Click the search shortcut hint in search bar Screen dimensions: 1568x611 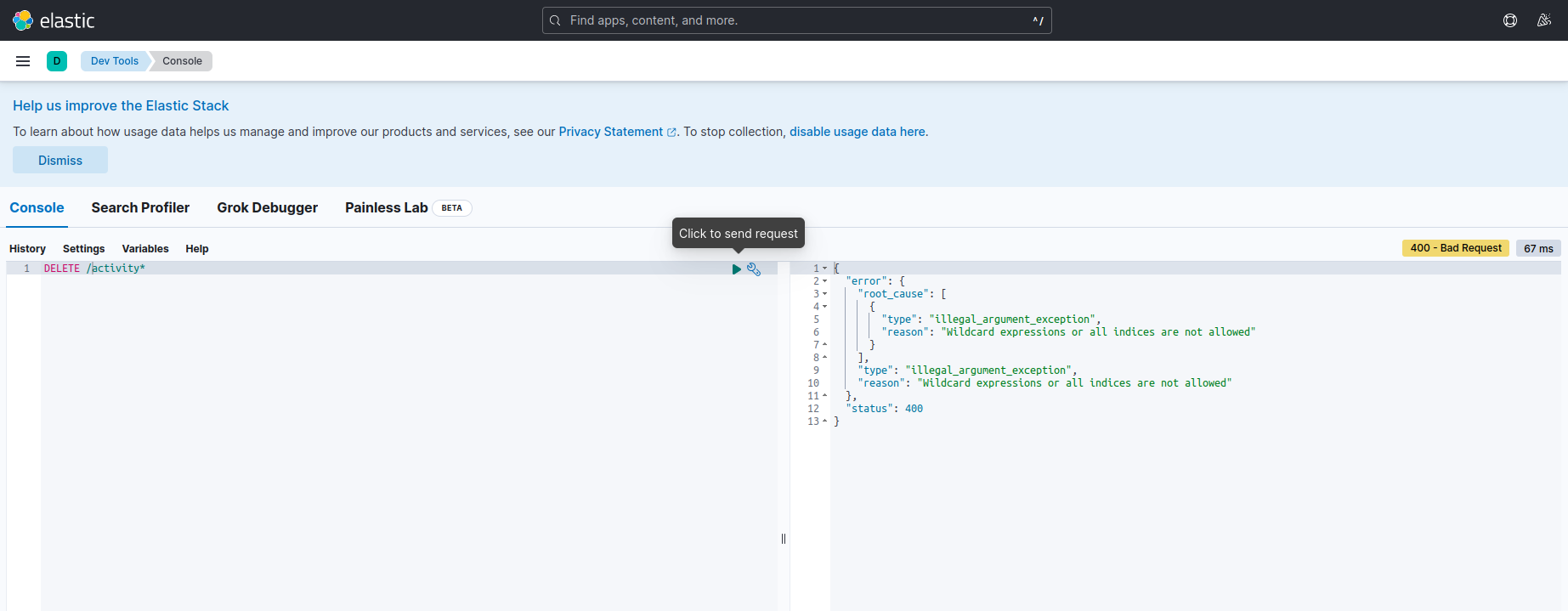1038,20
